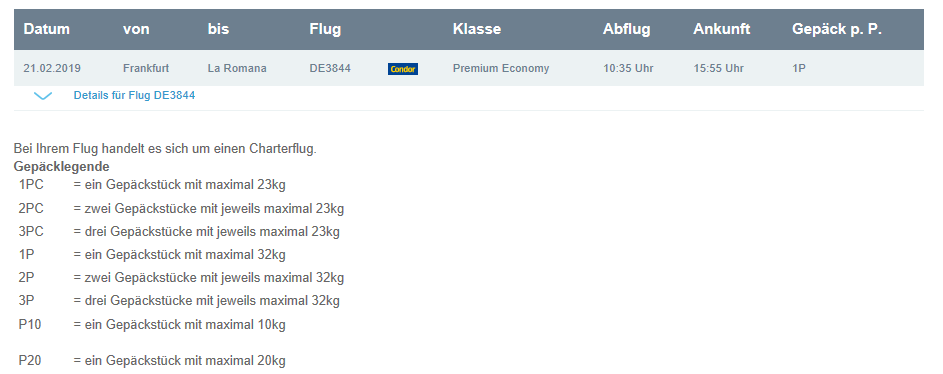This screenshot has height=374, width=943.
Task: Click flight number DE3844 in the row
Action: pos(330,69)
